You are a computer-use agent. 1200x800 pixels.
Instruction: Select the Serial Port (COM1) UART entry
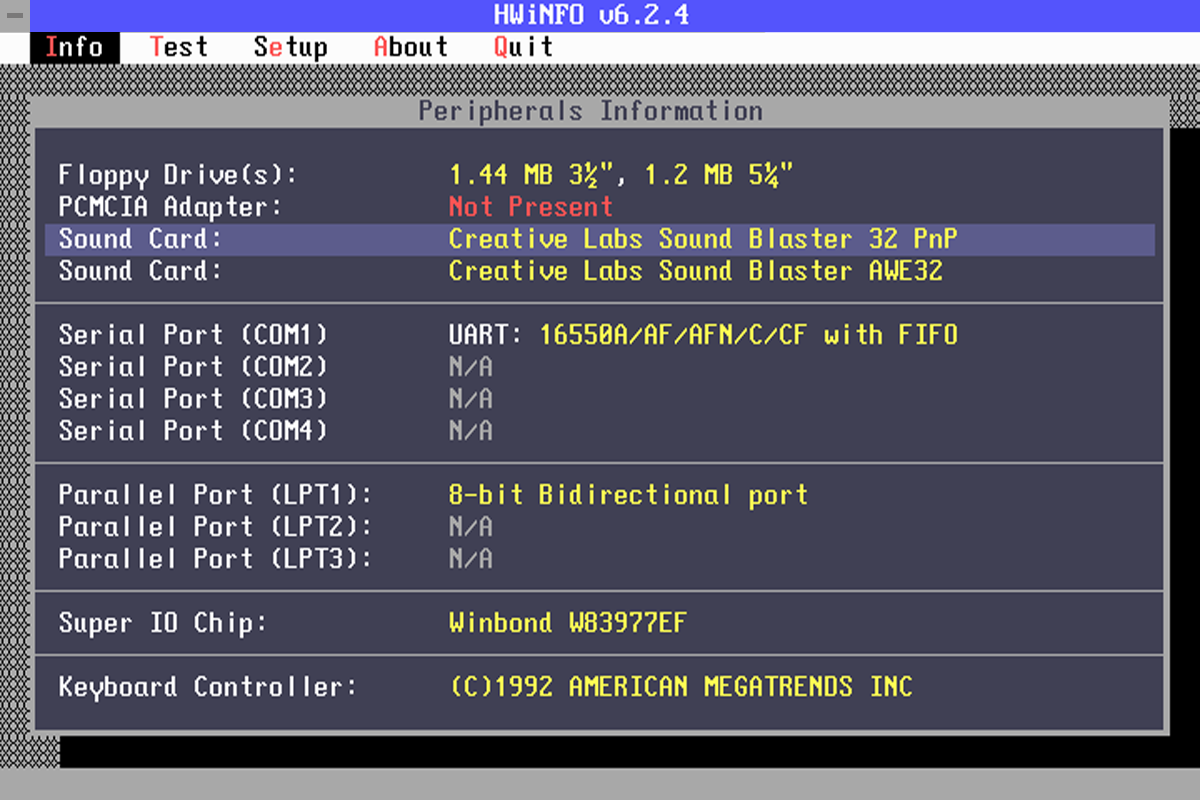pos(600,335)
